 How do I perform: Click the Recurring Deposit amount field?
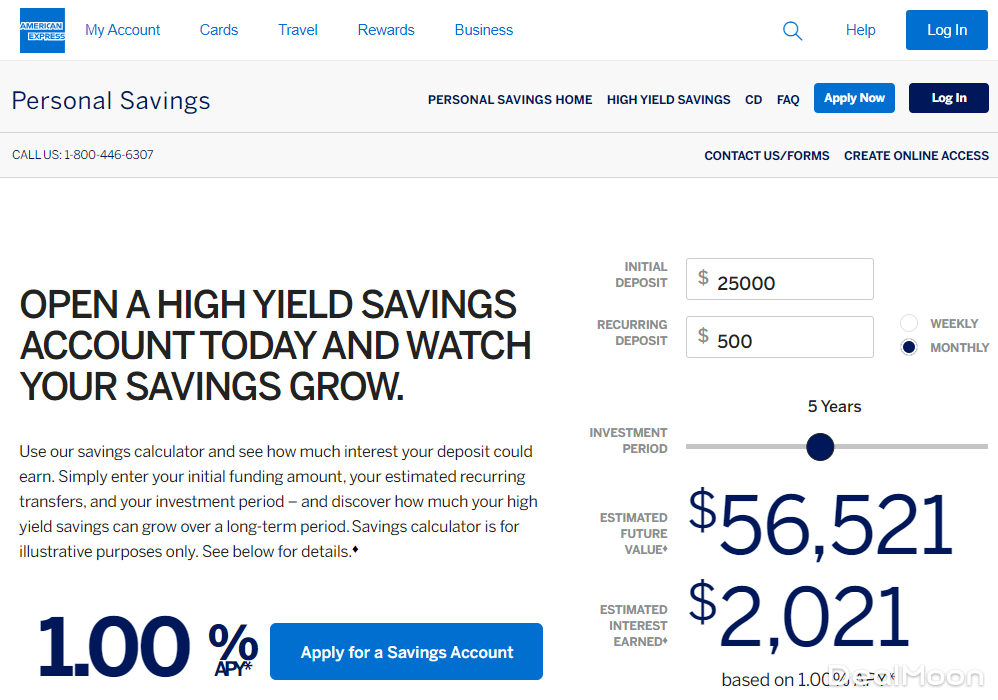point(790,338)
